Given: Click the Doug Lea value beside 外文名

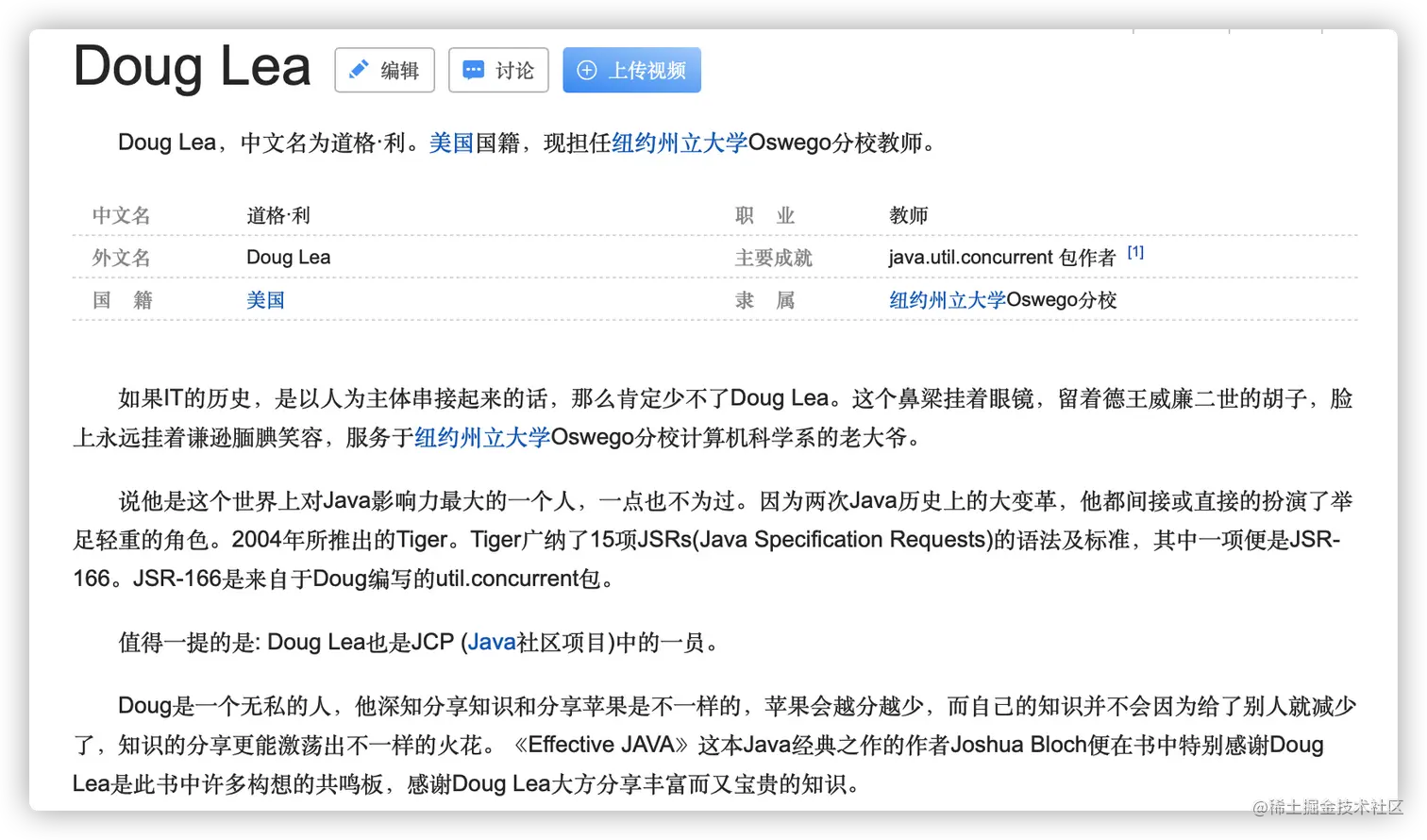Looking at the screenshot, I should [x=288, y=257].
